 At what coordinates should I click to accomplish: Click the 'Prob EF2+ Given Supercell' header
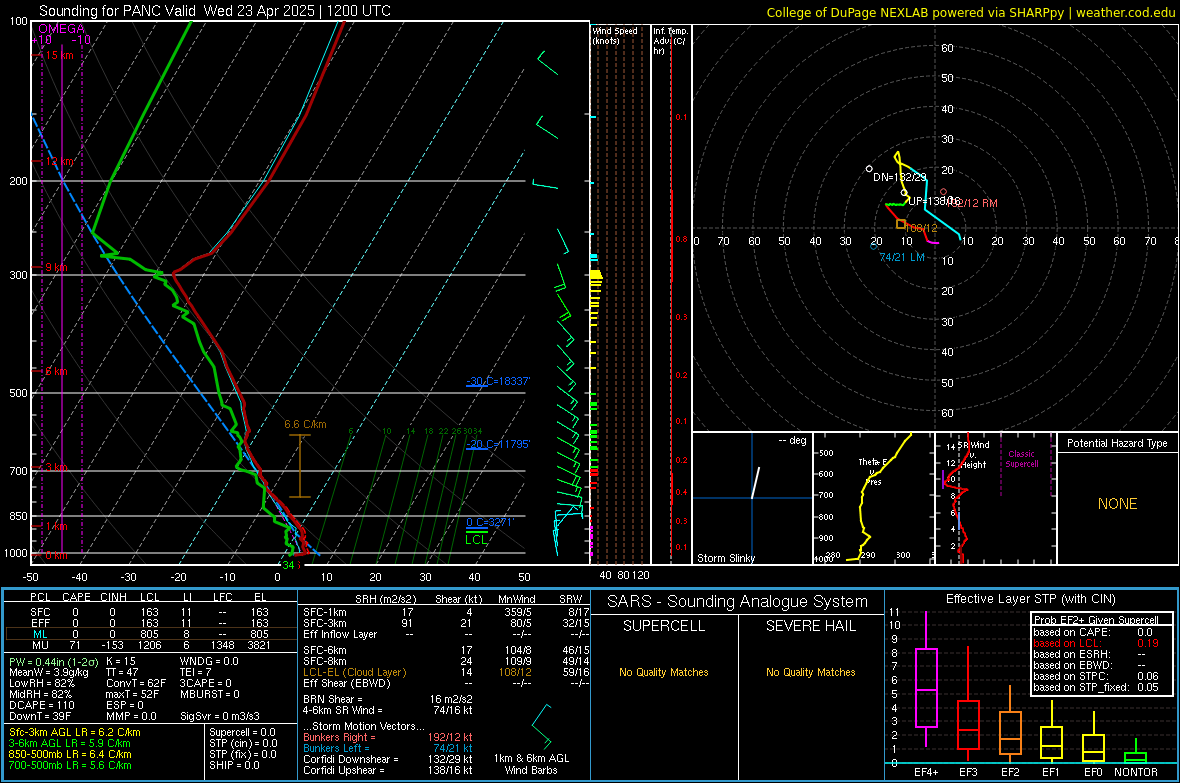point(1096,620)
